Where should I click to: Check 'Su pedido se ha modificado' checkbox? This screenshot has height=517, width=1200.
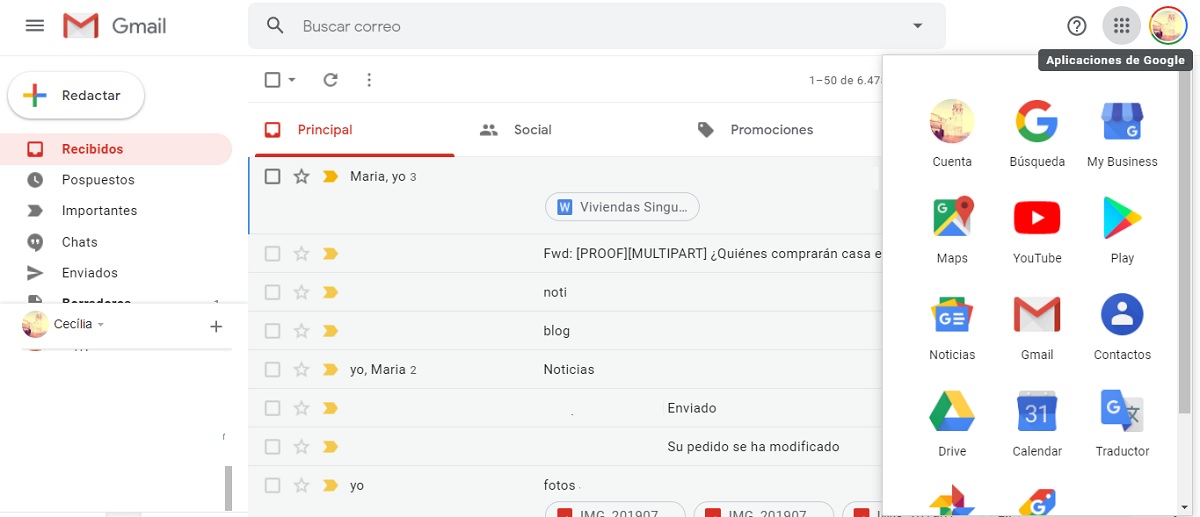(x=272, y=447)
